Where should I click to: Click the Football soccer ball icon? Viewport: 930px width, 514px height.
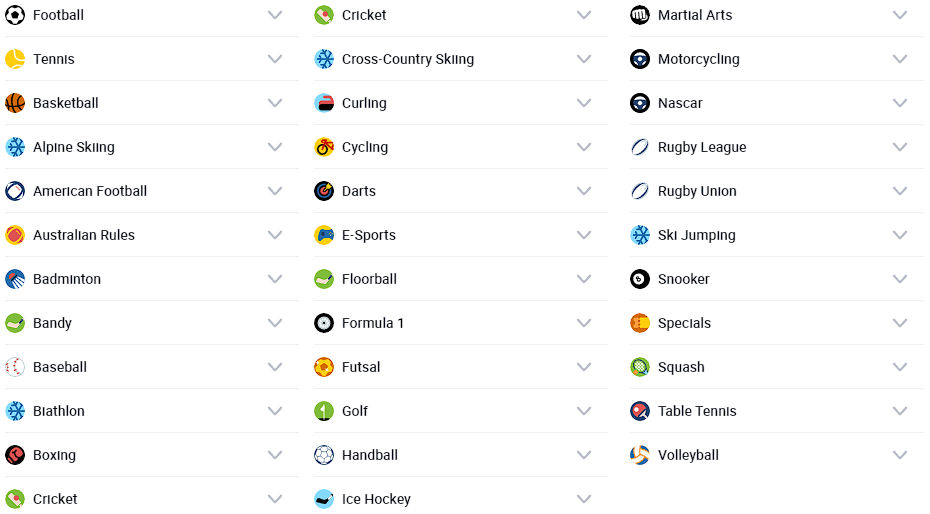pos(15,15)
